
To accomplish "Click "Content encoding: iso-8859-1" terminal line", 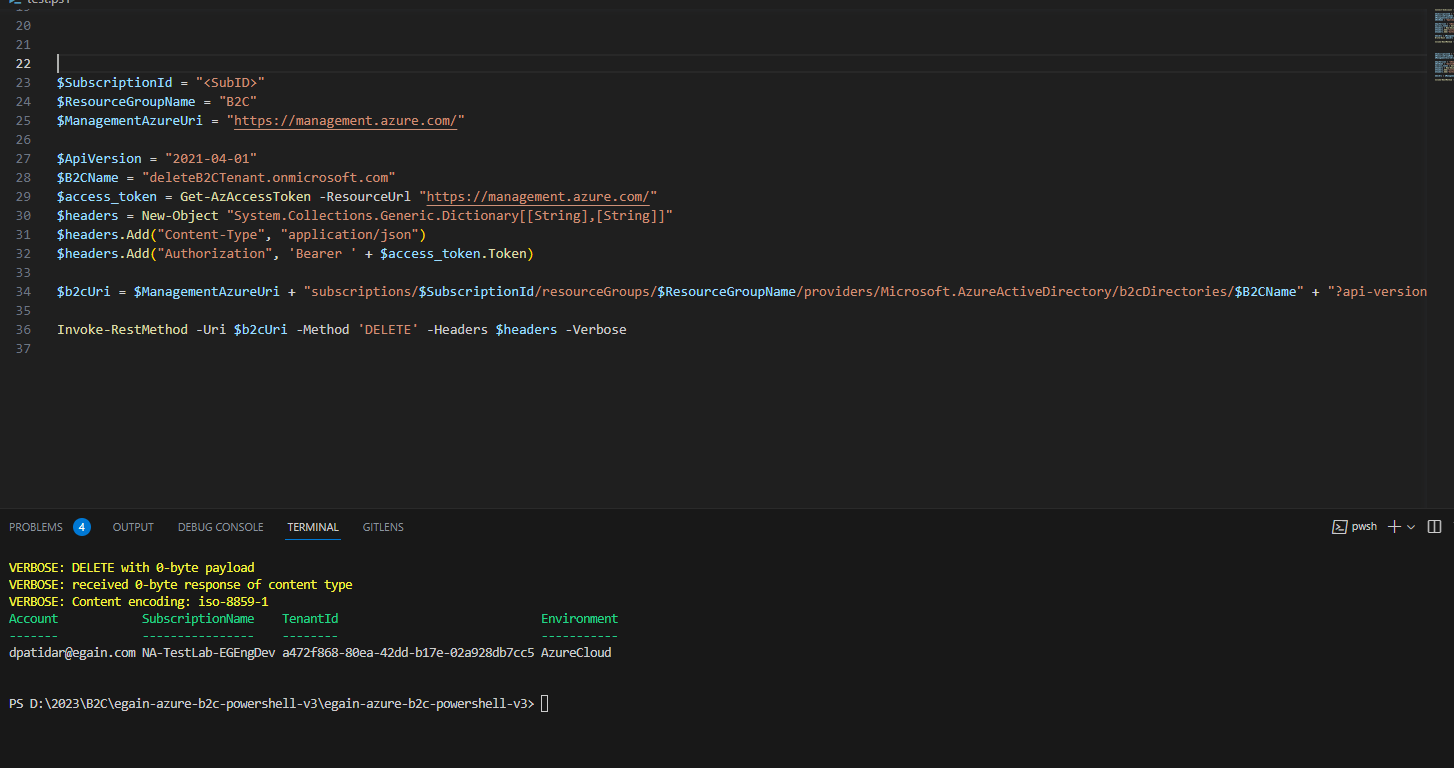I will click(138, 601).
